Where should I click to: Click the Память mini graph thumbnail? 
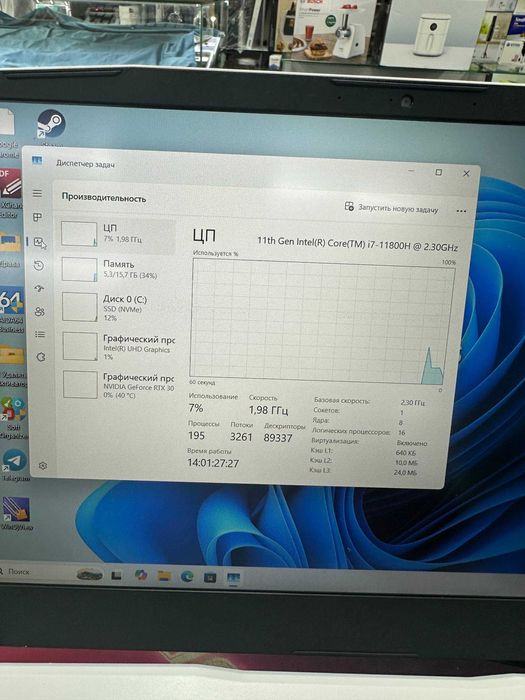(79, 269)
